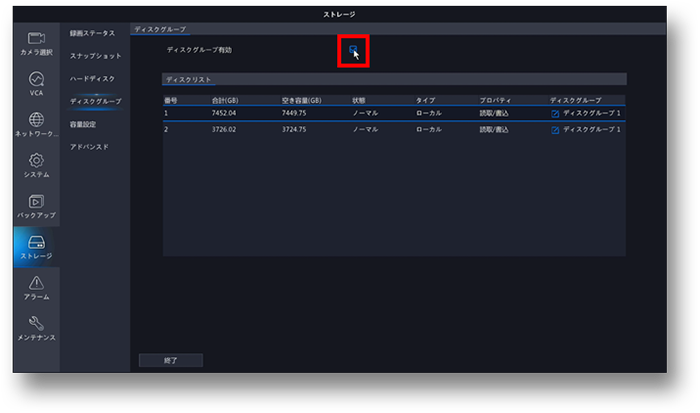
Task: Open the アドバンスド submenu
Action: (x=89, y=147)
